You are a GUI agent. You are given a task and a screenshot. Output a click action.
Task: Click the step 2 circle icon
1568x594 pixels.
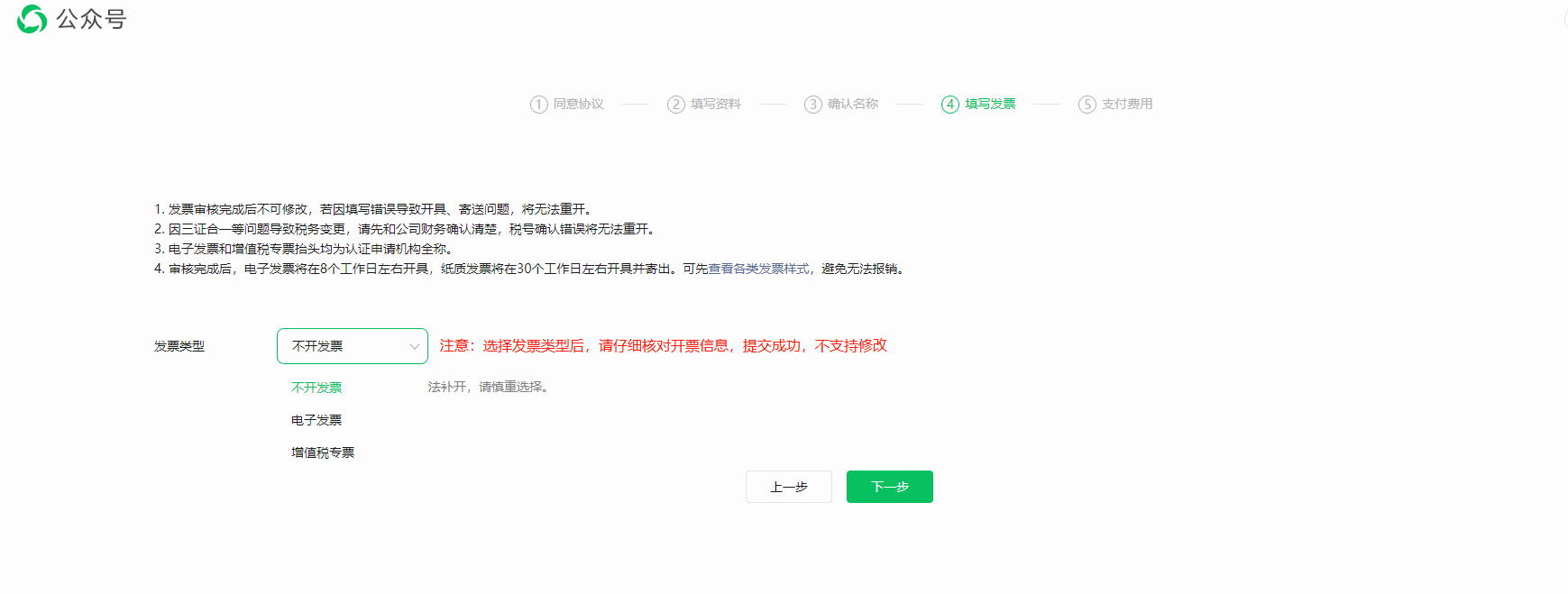point(676,105)
